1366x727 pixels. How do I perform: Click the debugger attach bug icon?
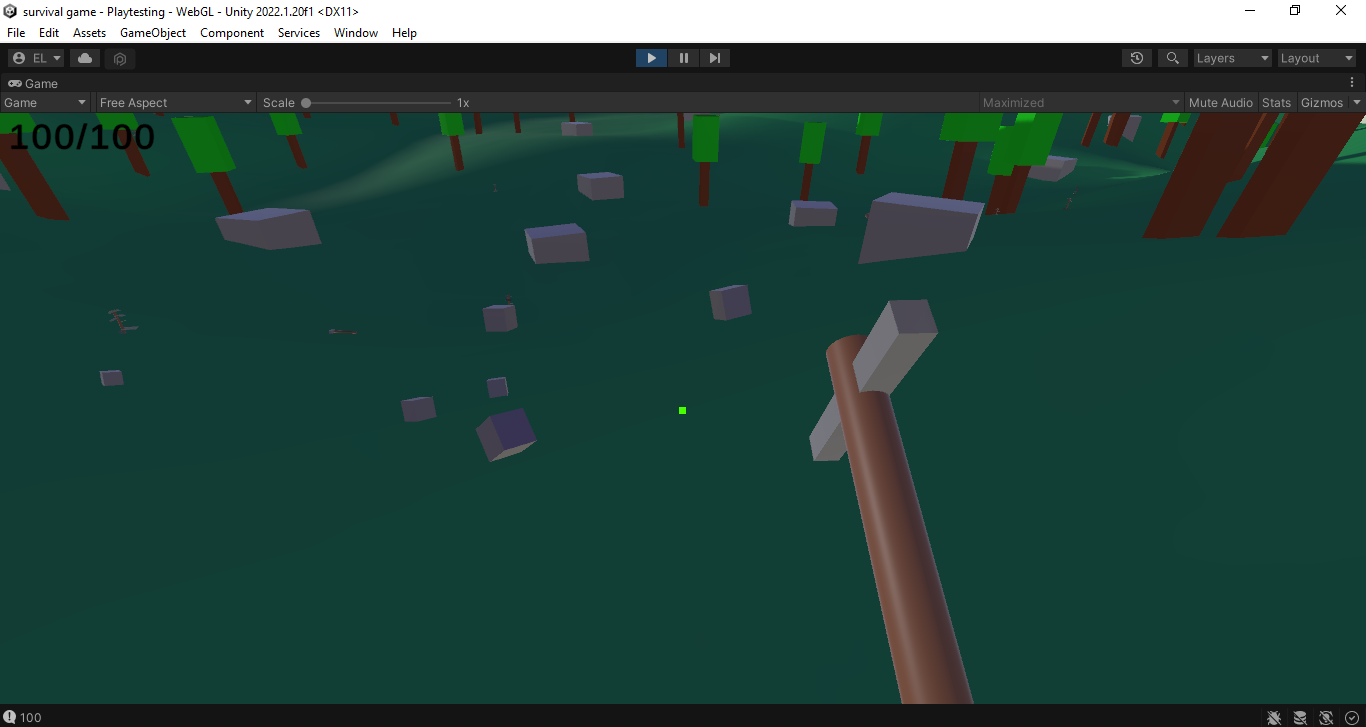1274,717
